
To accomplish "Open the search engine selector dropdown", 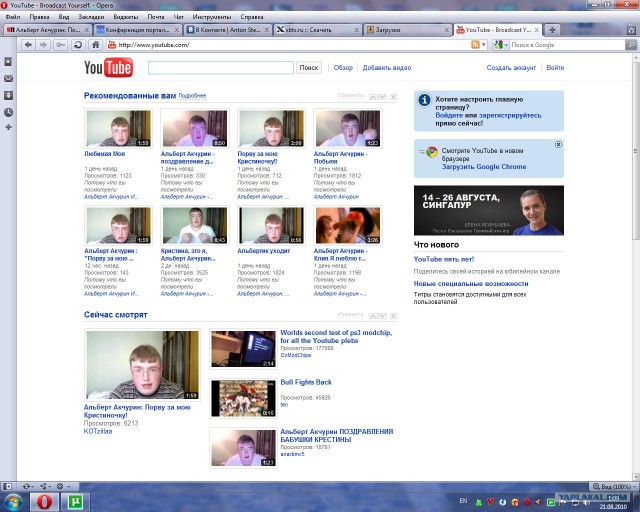I will [x=501, y=45].
